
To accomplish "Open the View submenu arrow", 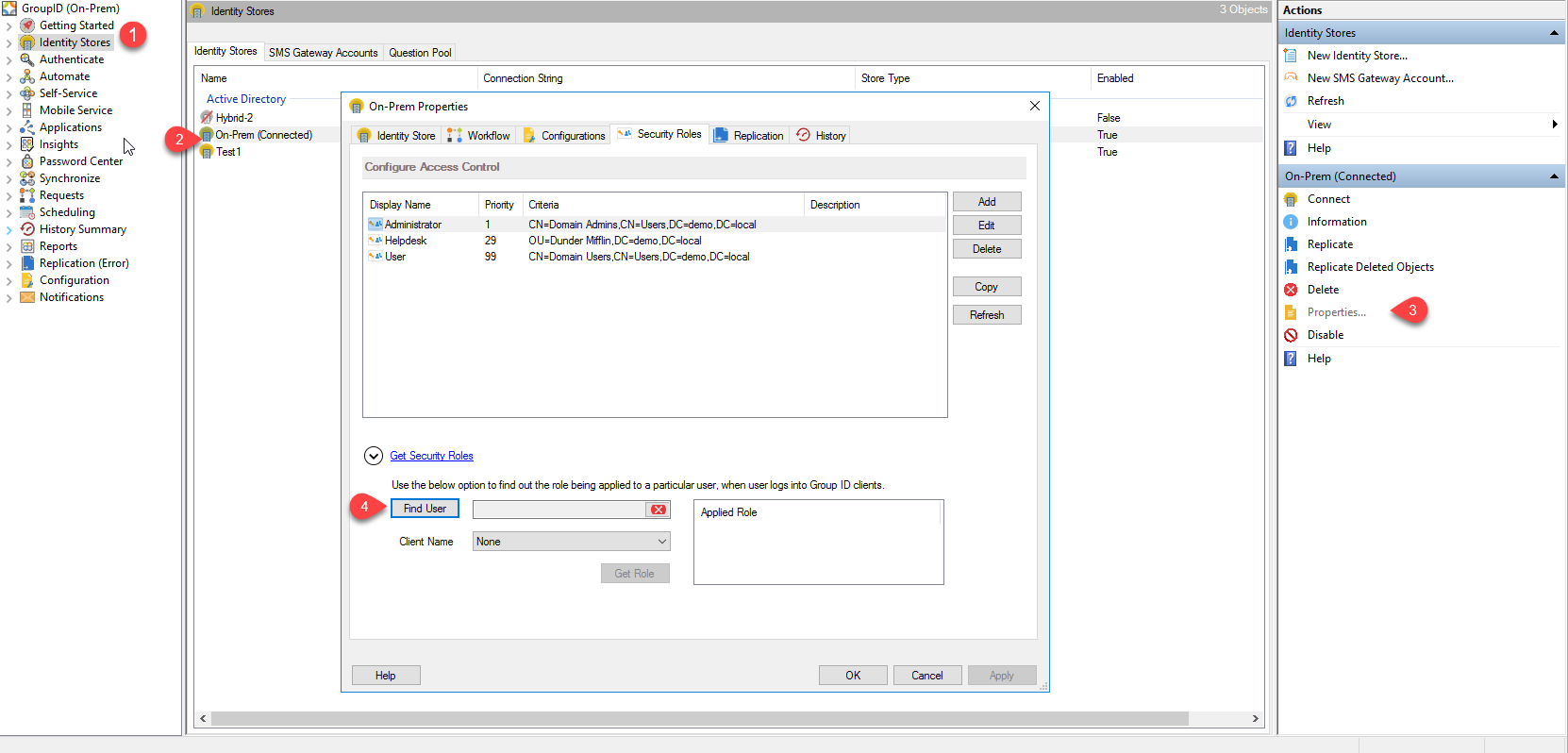I will [1555, 125].
